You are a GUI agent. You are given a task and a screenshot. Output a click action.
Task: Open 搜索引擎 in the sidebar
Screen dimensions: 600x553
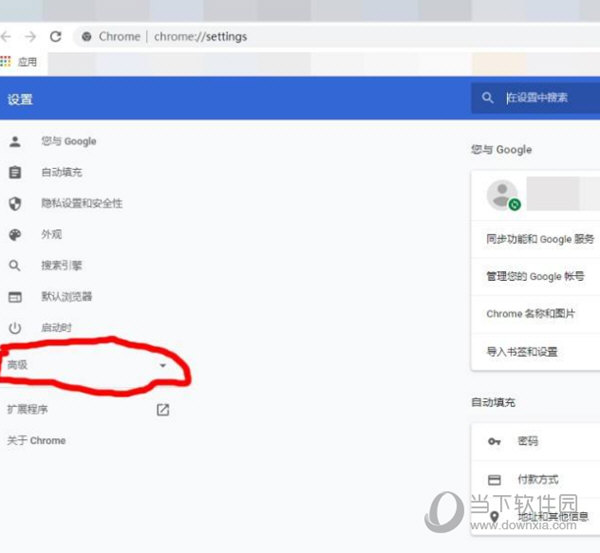(x=62, y=265)
